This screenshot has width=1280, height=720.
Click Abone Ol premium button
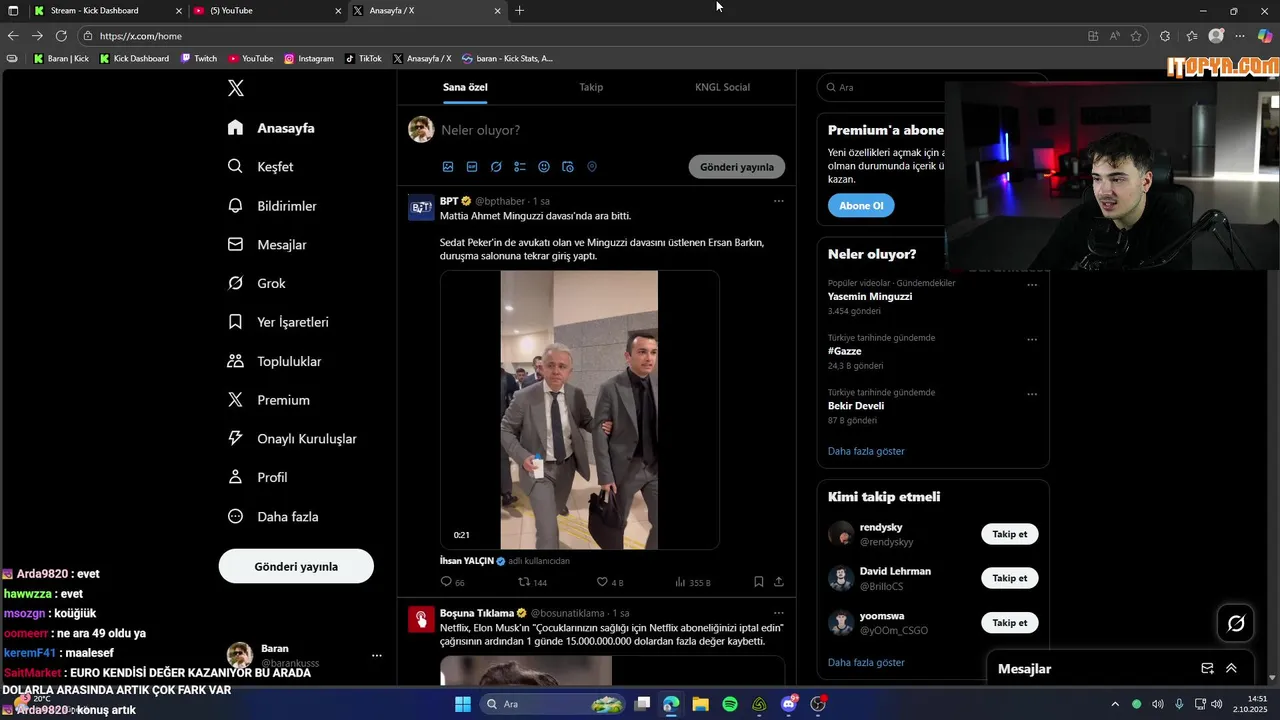861,206
